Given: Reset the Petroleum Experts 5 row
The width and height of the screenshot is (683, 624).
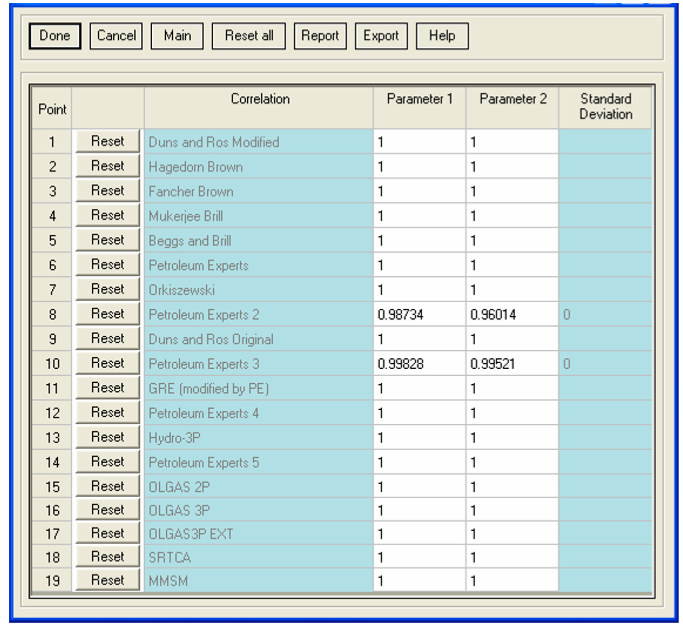Looking at the screenshot, I should coord(108,462).
